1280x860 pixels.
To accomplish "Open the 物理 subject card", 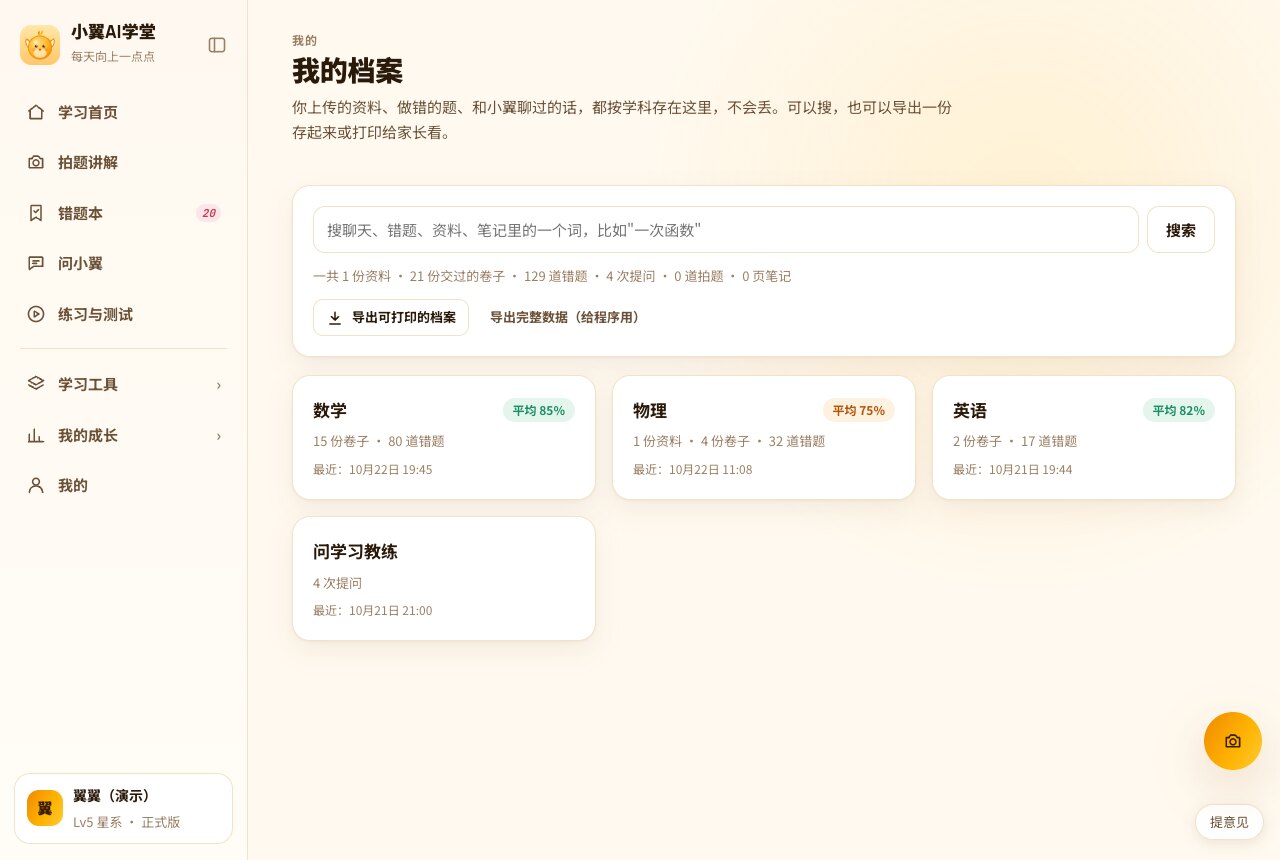I will pyautogui.click(x=764, y=438).
